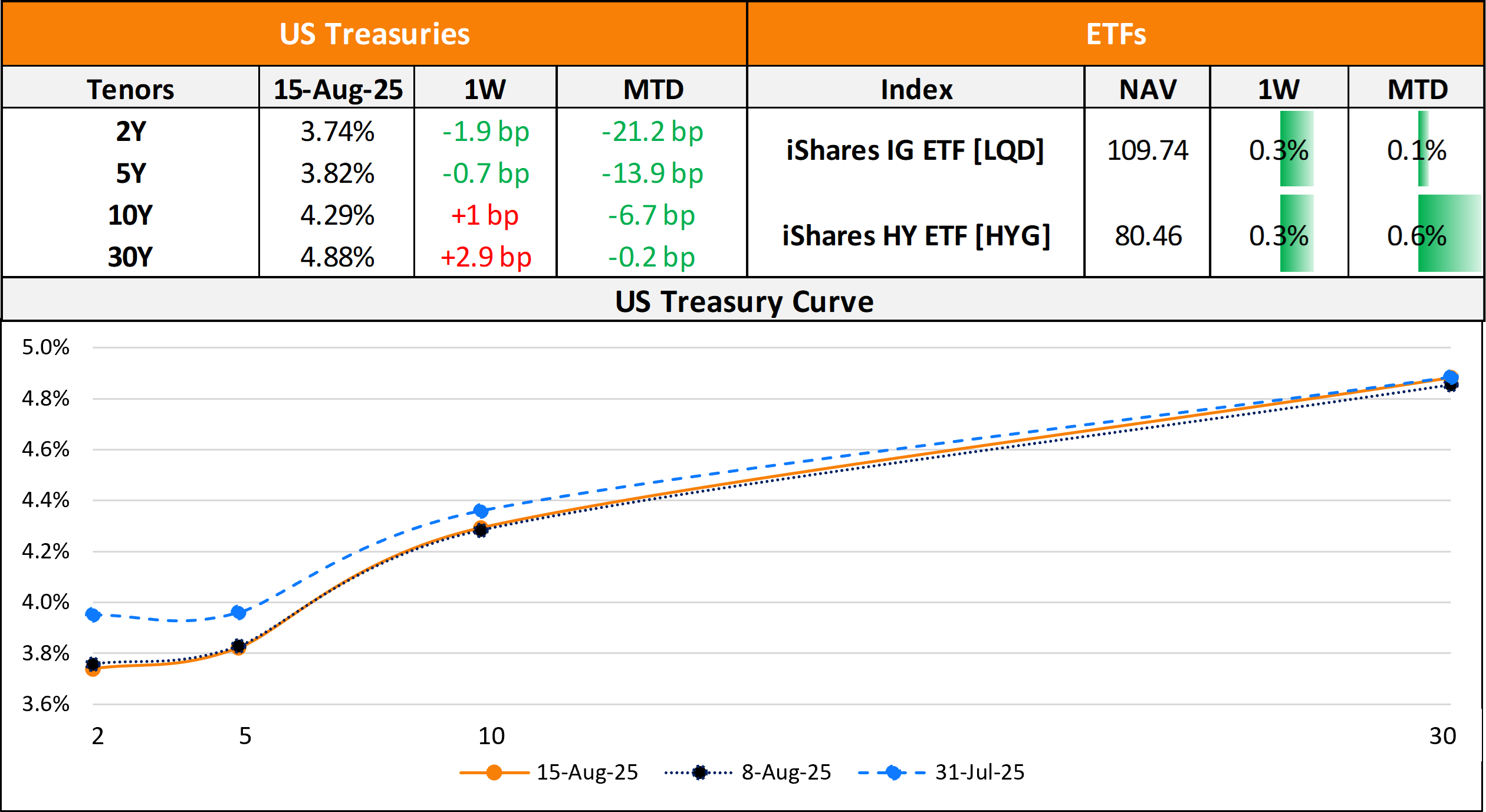Click the ETFs orange header

[1116, 34]
